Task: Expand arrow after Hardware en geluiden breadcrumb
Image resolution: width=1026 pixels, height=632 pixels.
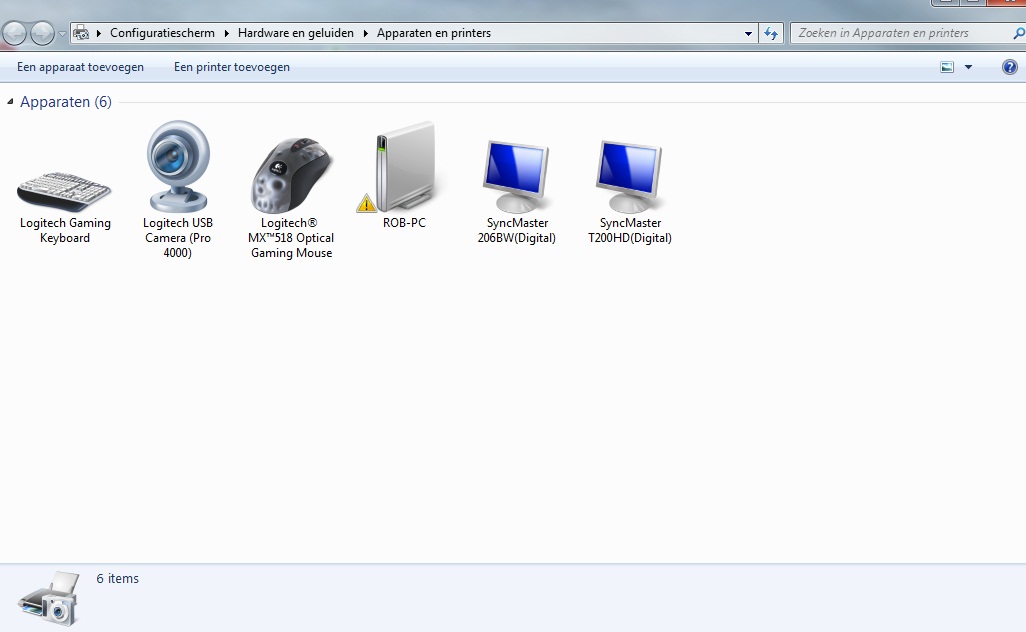Action: (366, 33)
